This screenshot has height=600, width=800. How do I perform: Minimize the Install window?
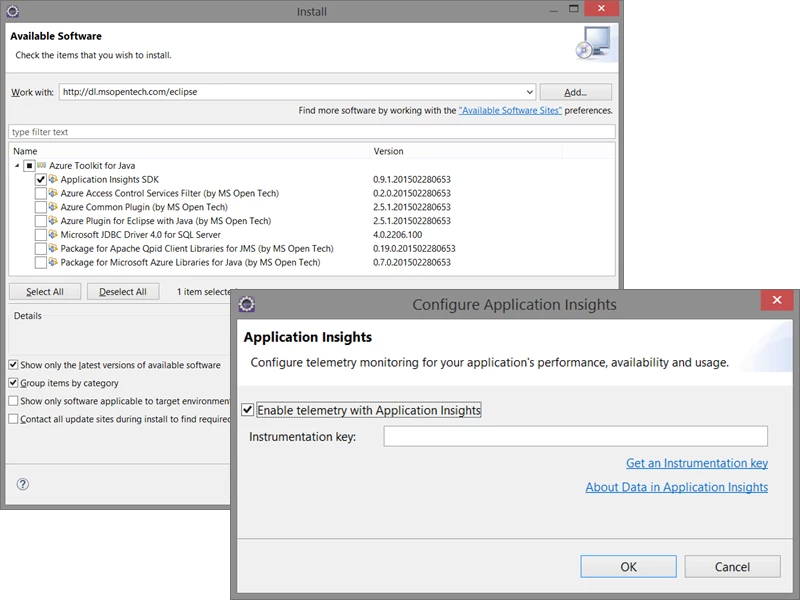(x=554, y=10)
